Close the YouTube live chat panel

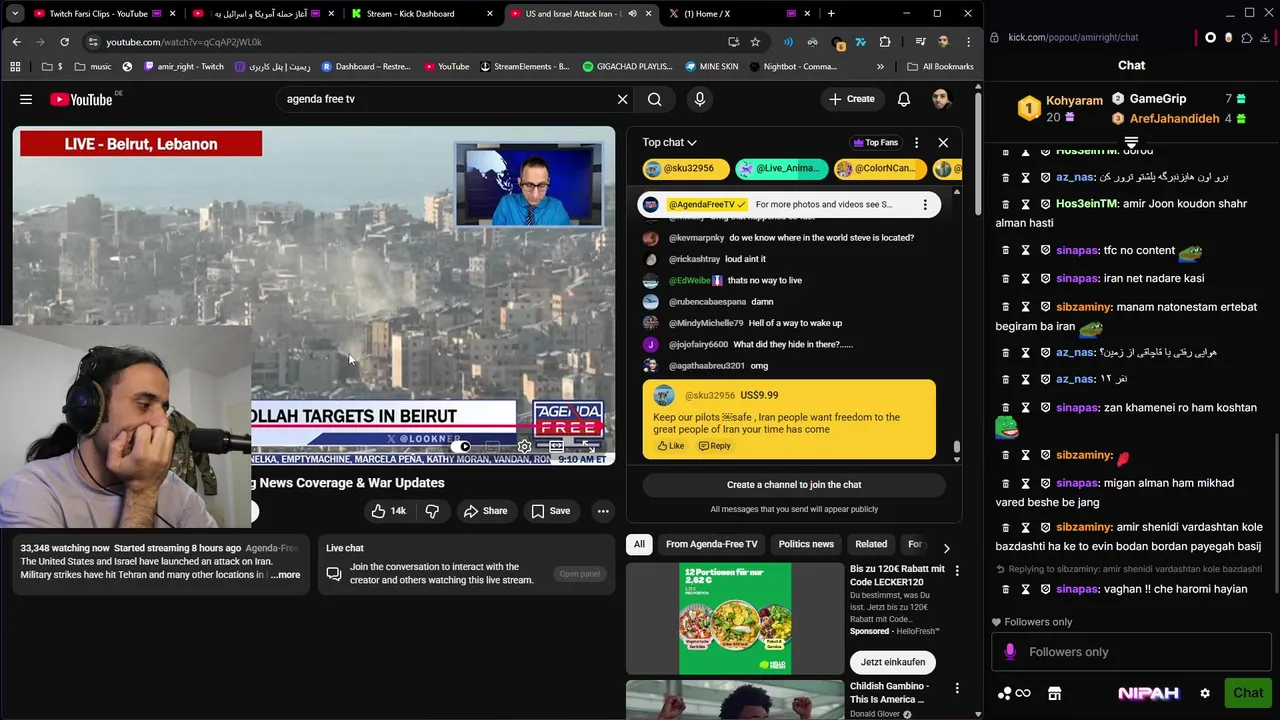(x=943, y=143)
